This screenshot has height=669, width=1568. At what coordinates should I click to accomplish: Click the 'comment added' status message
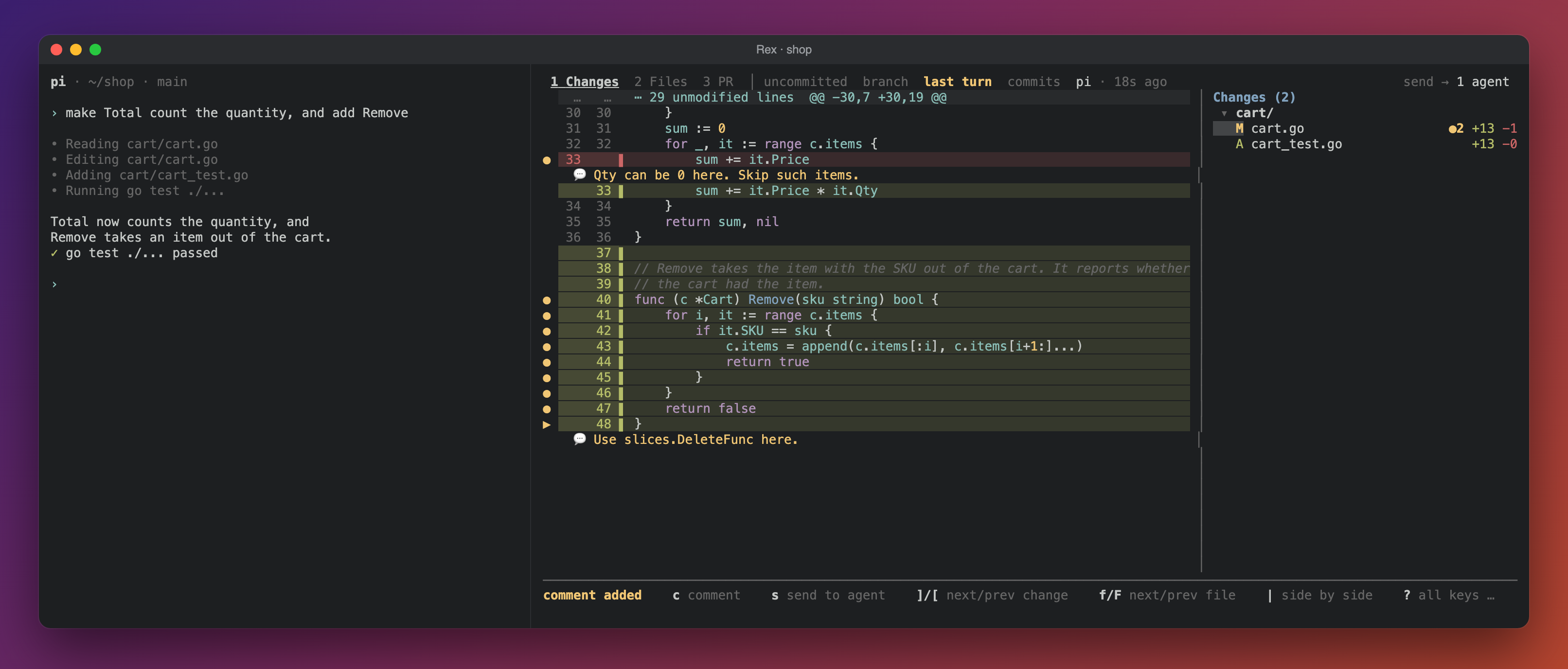(592, 595)
